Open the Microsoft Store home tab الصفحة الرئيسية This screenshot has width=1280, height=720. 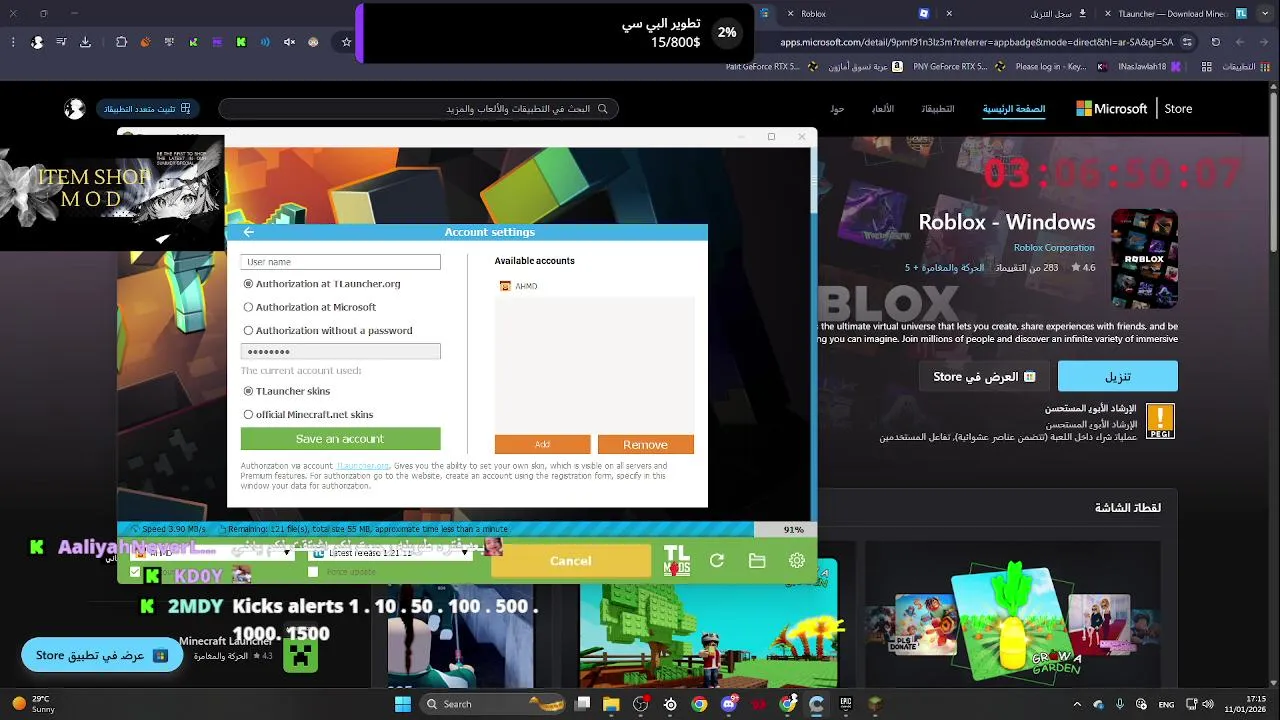tap(1014, 109)
